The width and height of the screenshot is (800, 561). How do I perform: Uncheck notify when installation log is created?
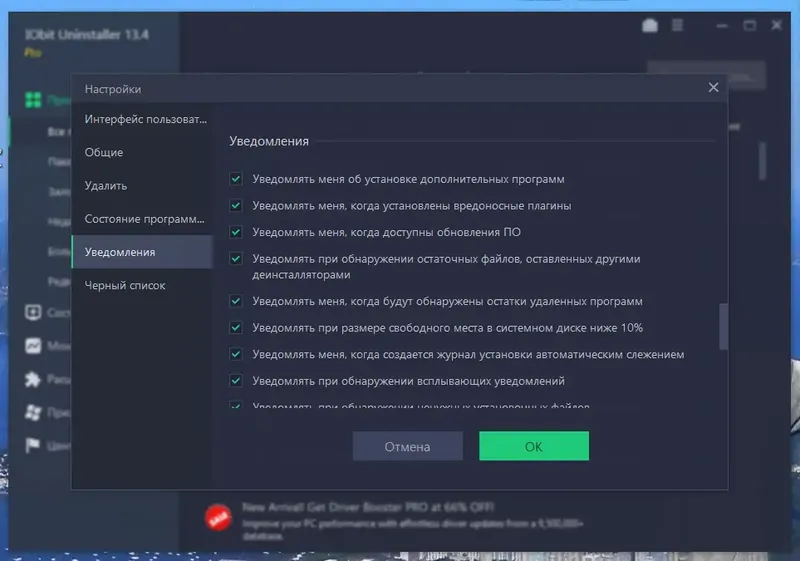point(236,354)
